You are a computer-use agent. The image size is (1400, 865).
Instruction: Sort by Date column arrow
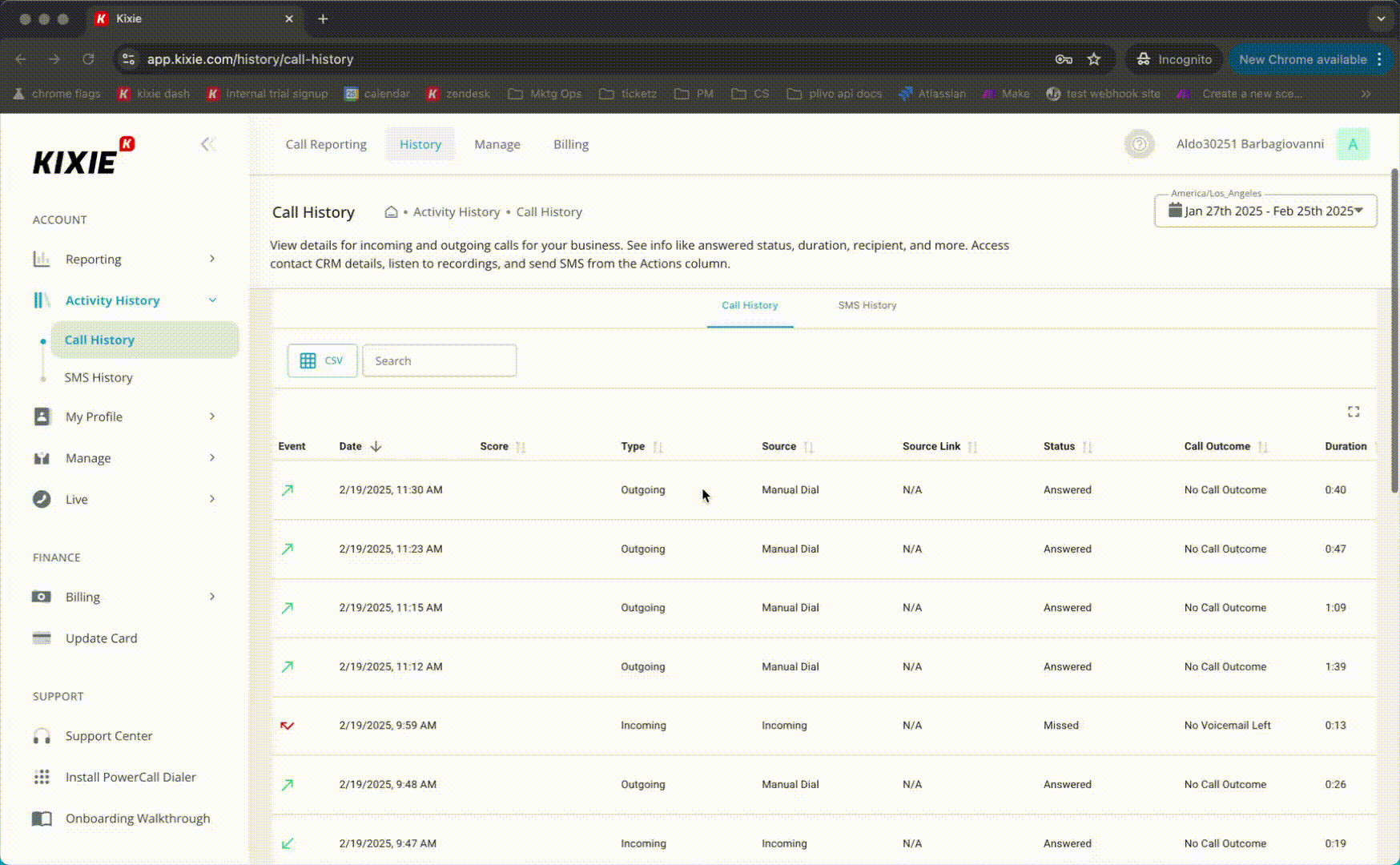(376, 446)
